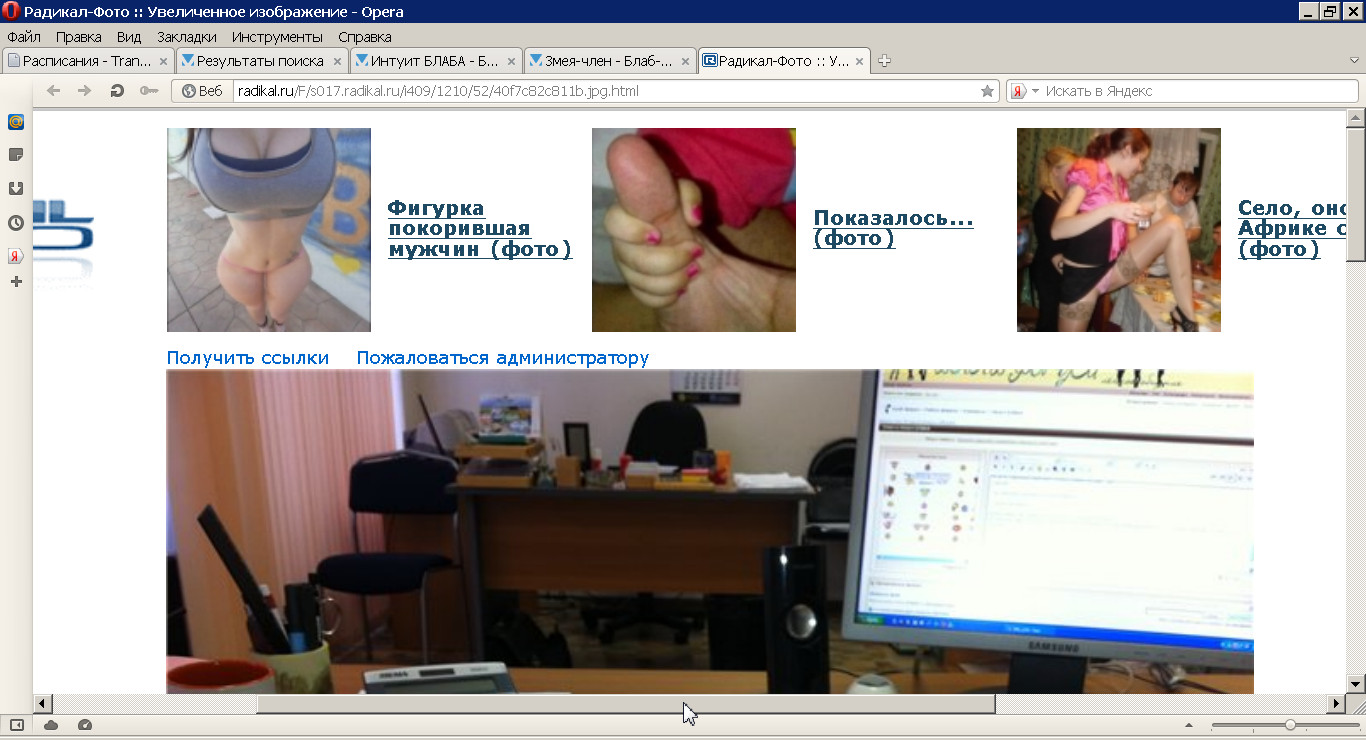Click the password wand key icon
This screenshot has width=1366, height=740.
click(149, 91)
